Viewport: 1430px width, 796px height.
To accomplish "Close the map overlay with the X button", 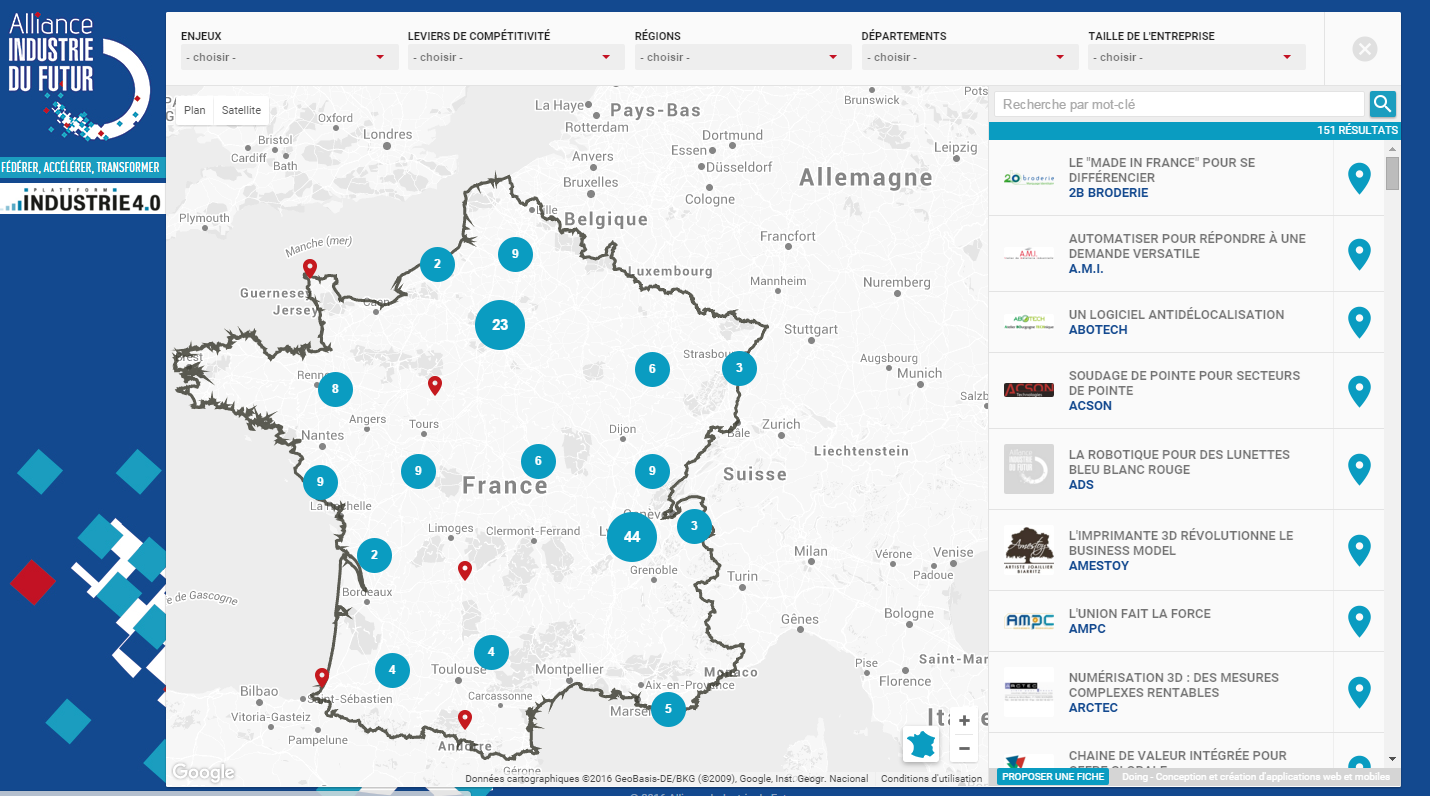I will 1365,49.
